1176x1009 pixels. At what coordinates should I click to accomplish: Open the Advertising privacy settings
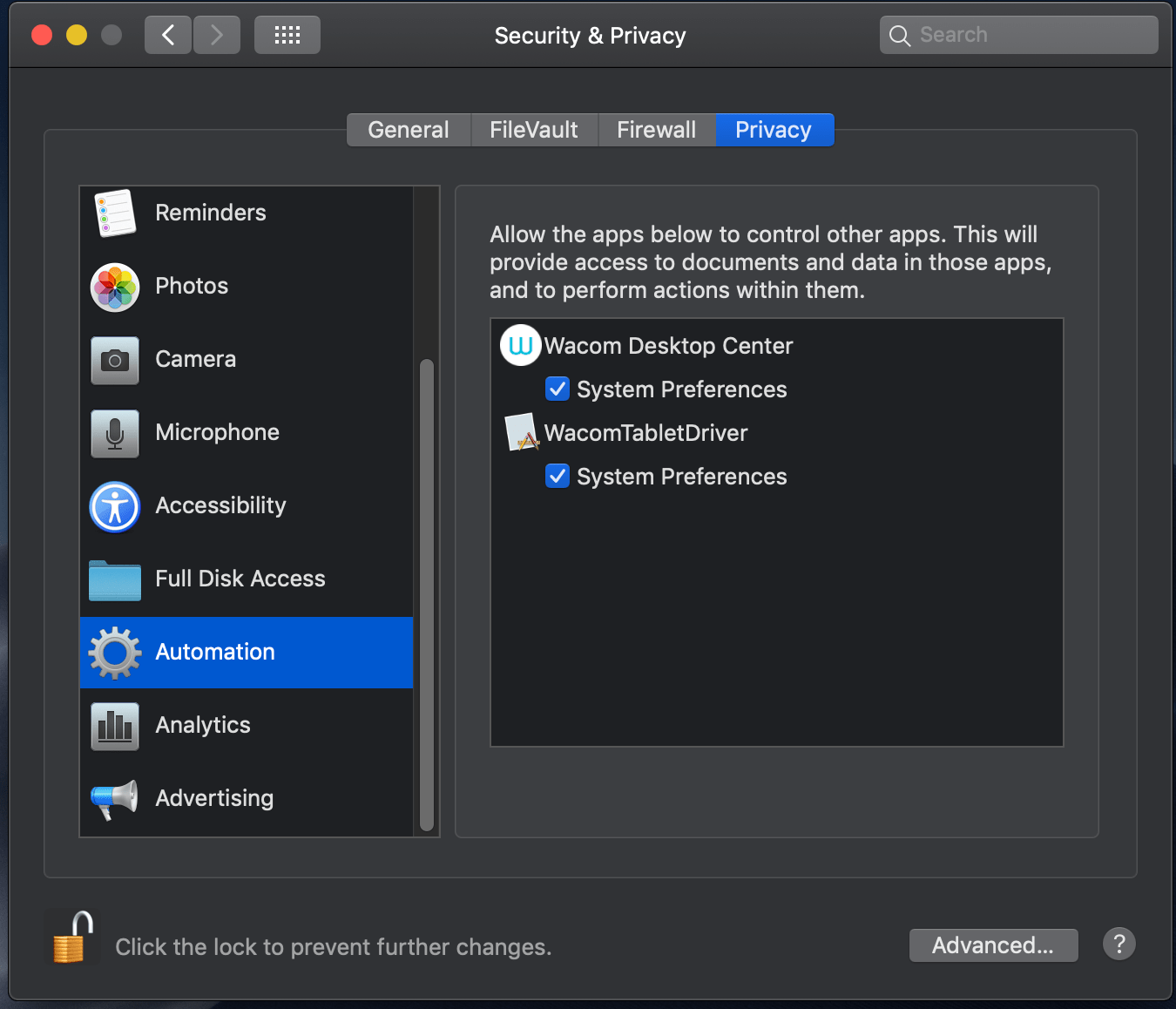pos(213,798)
